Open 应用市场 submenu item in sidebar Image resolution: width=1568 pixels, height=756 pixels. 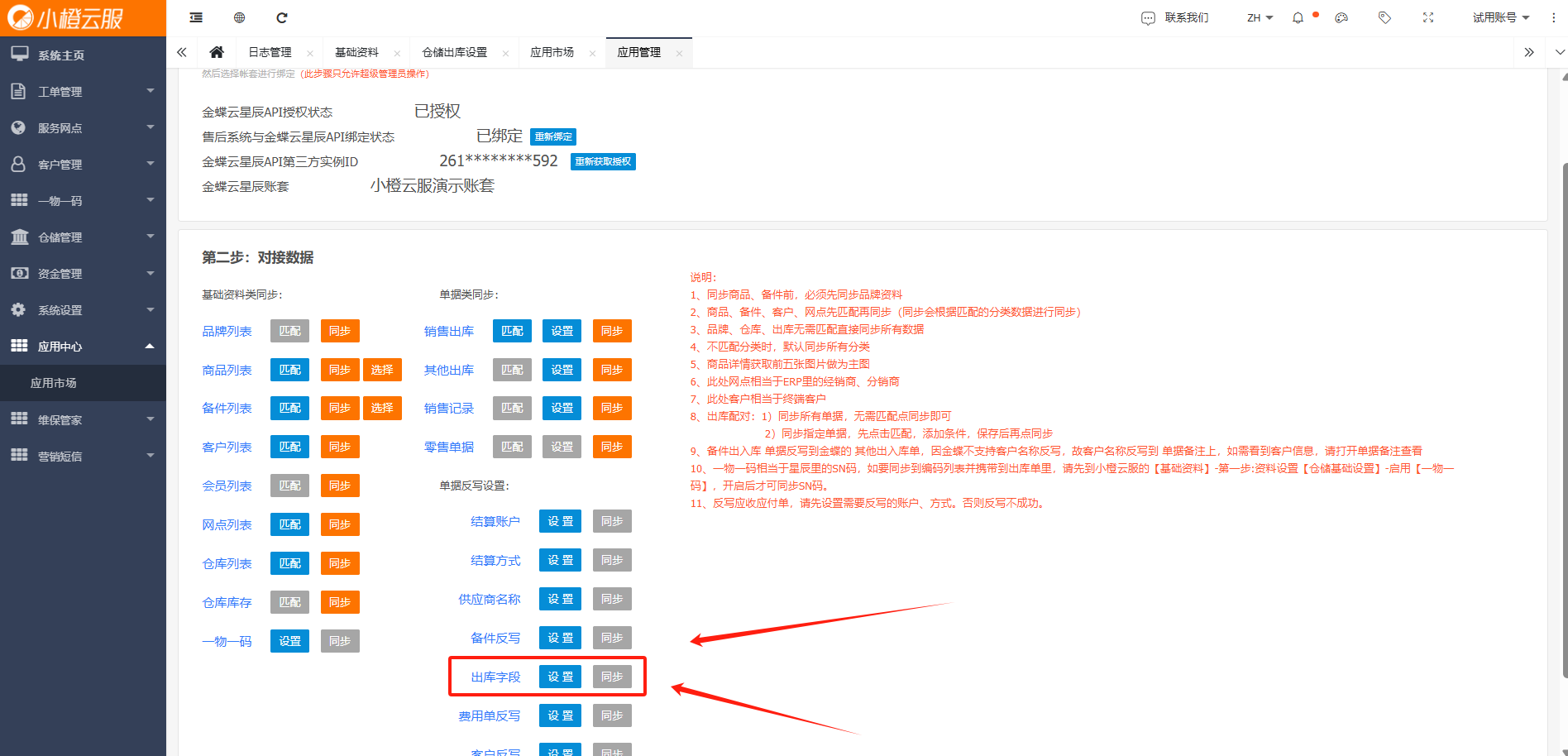[83, 383]
